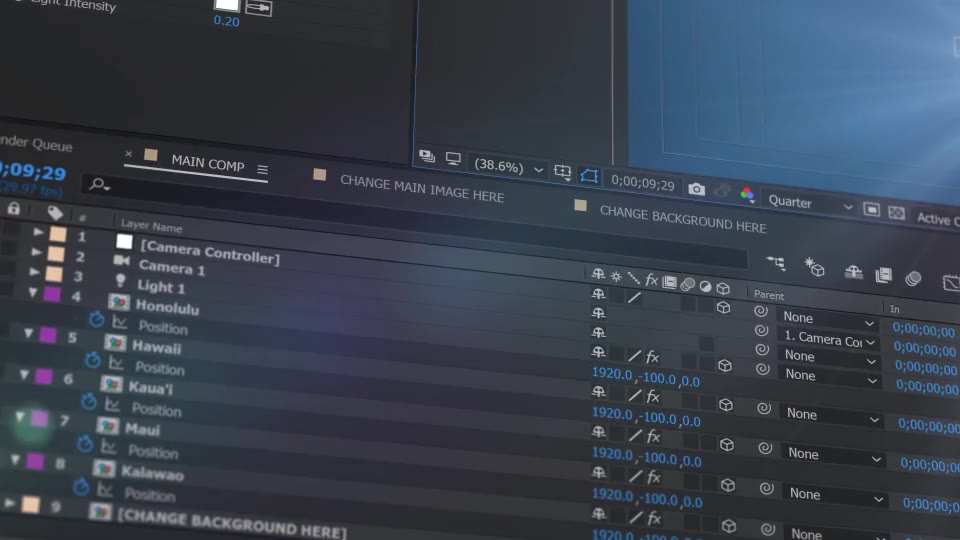
Task: Select the [CHANGE BACKGROUND HERE] layer
Action: [x=232, y=523]
